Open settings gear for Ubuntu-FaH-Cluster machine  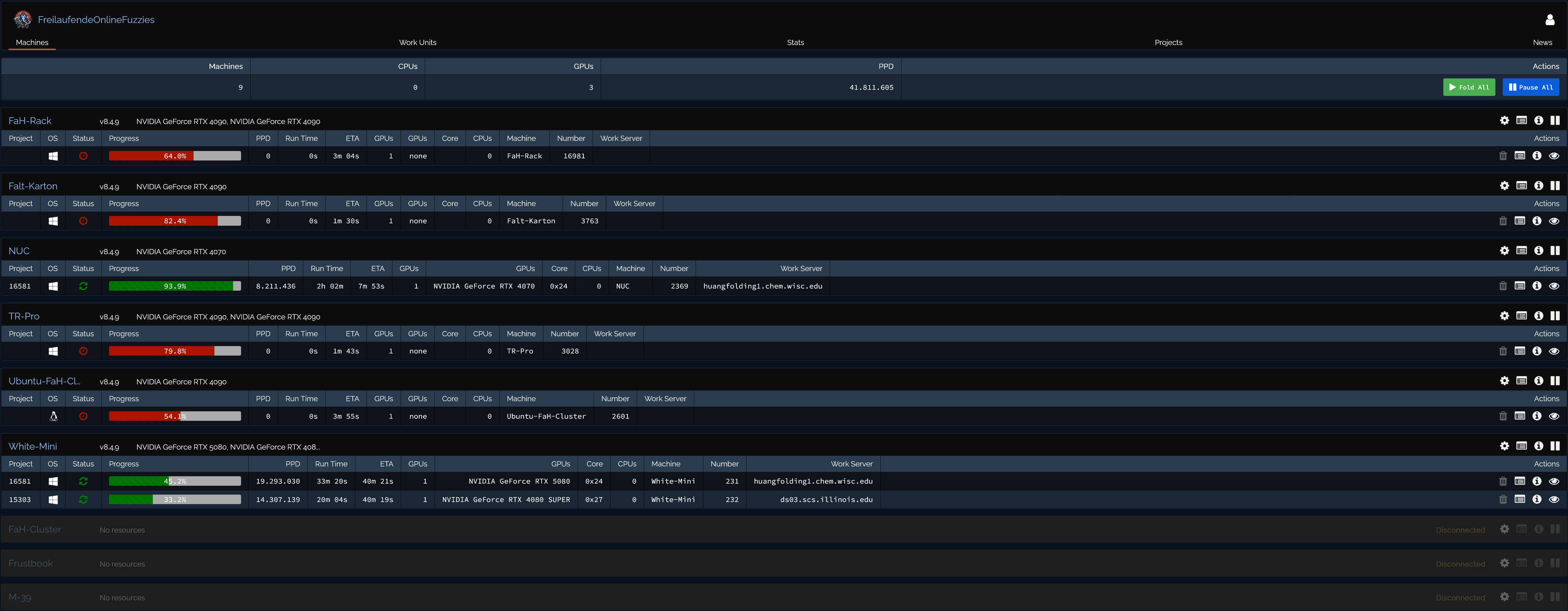coord(1504,381)
